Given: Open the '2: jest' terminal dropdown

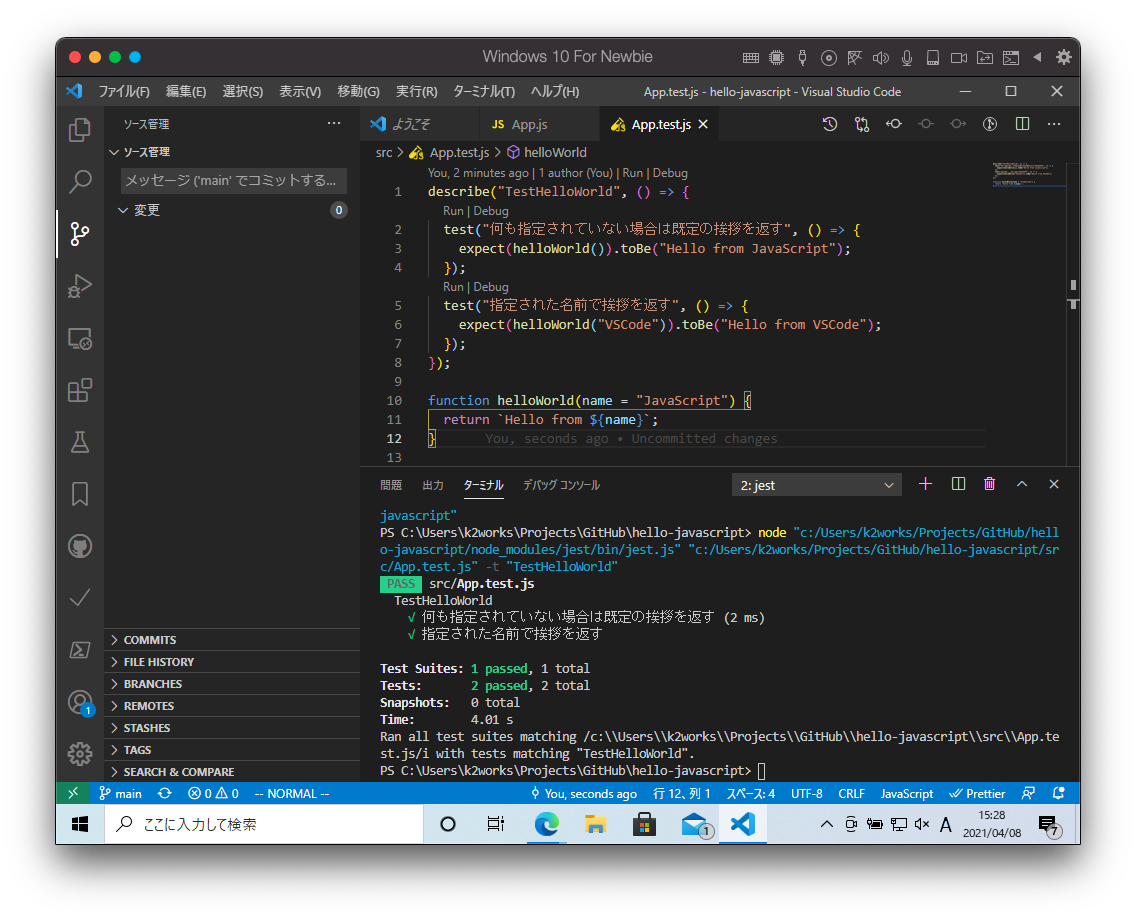Looking at the screenshot, I should pyautogui.click(x=816, y=485).
